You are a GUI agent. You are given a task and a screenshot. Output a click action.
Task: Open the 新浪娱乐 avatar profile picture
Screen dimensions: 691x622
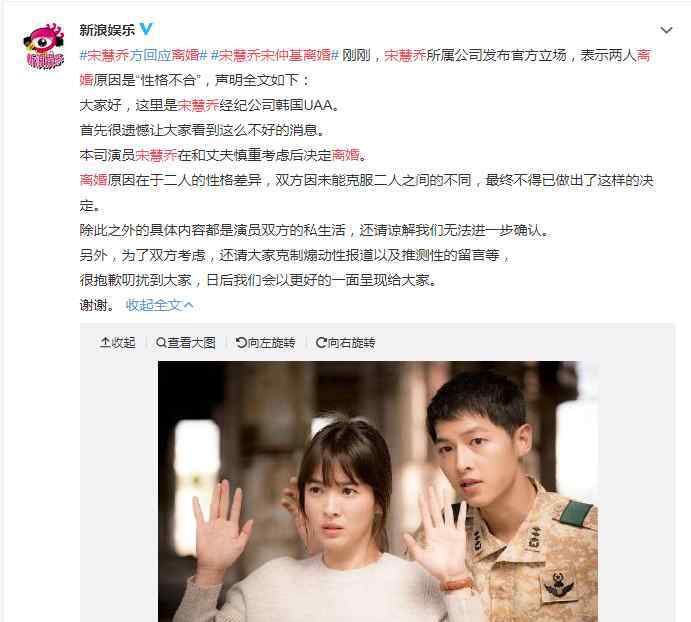[44, 47]
